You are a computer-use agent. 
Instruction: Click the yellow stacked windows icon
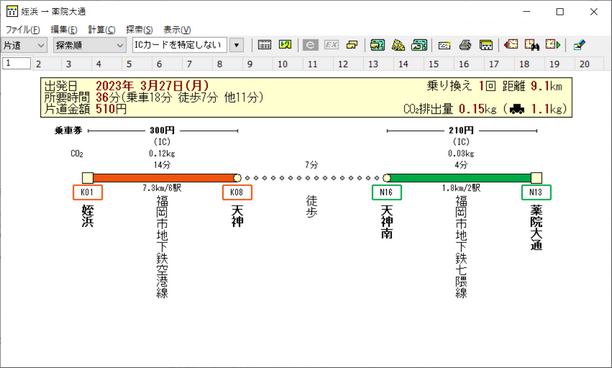coord(352,45)
